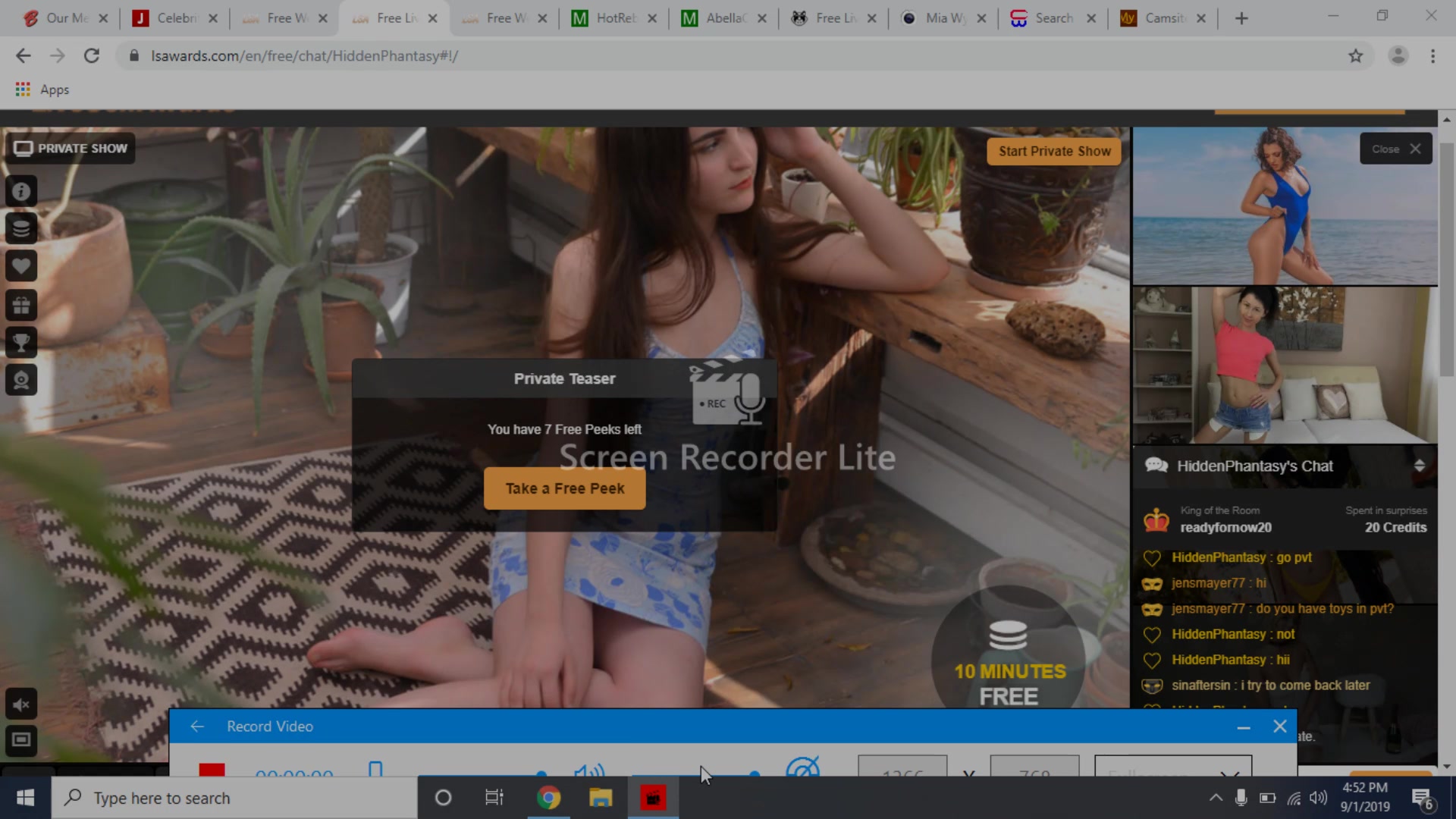Click the Start Private Show button
Screen dimensions: 1456x819
coord(1054,151)
